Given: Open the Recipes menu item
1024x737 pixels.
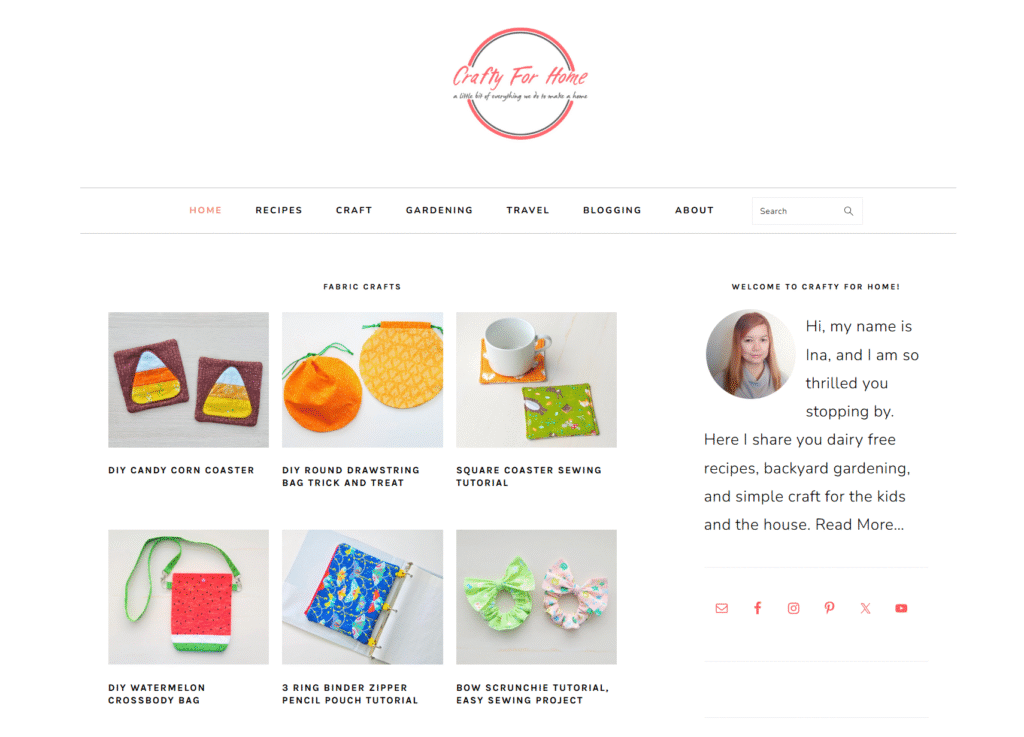Looking at the screenshot, I should [x=279, y=210].
